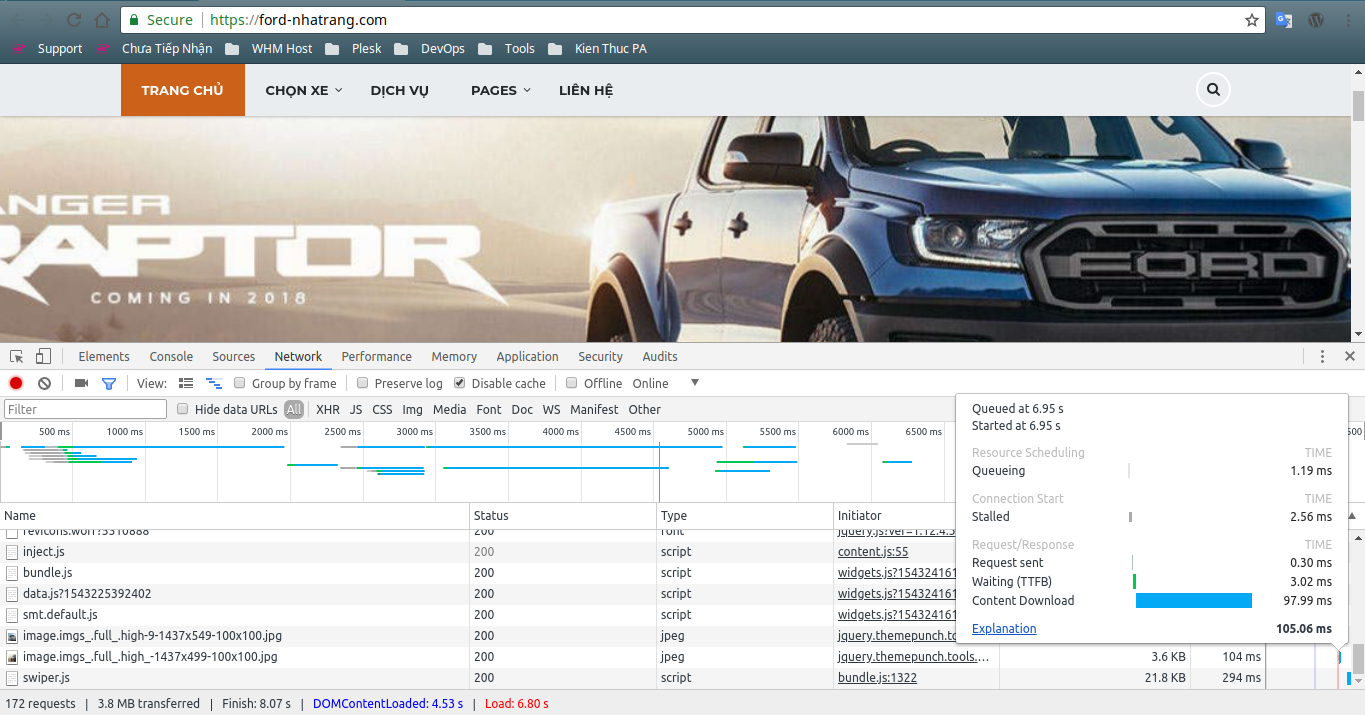Filter requests by XHR type

pos(328,409)
